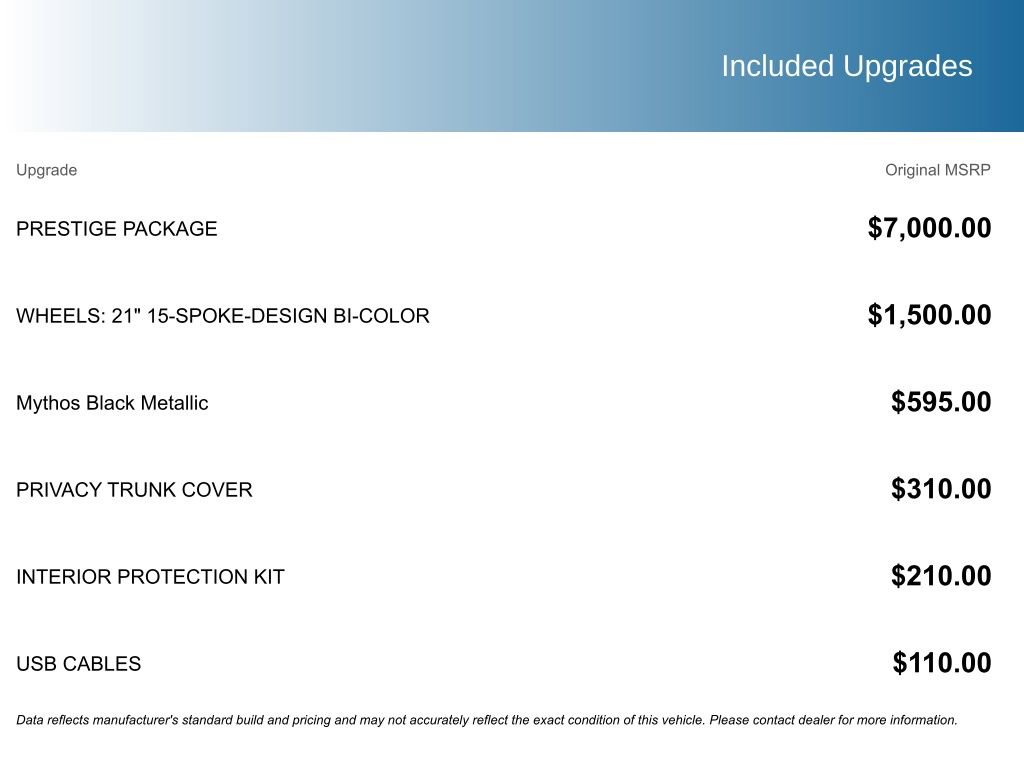Click the Original MSRP column label
1024x768 pixels.
tap(937, 170)
